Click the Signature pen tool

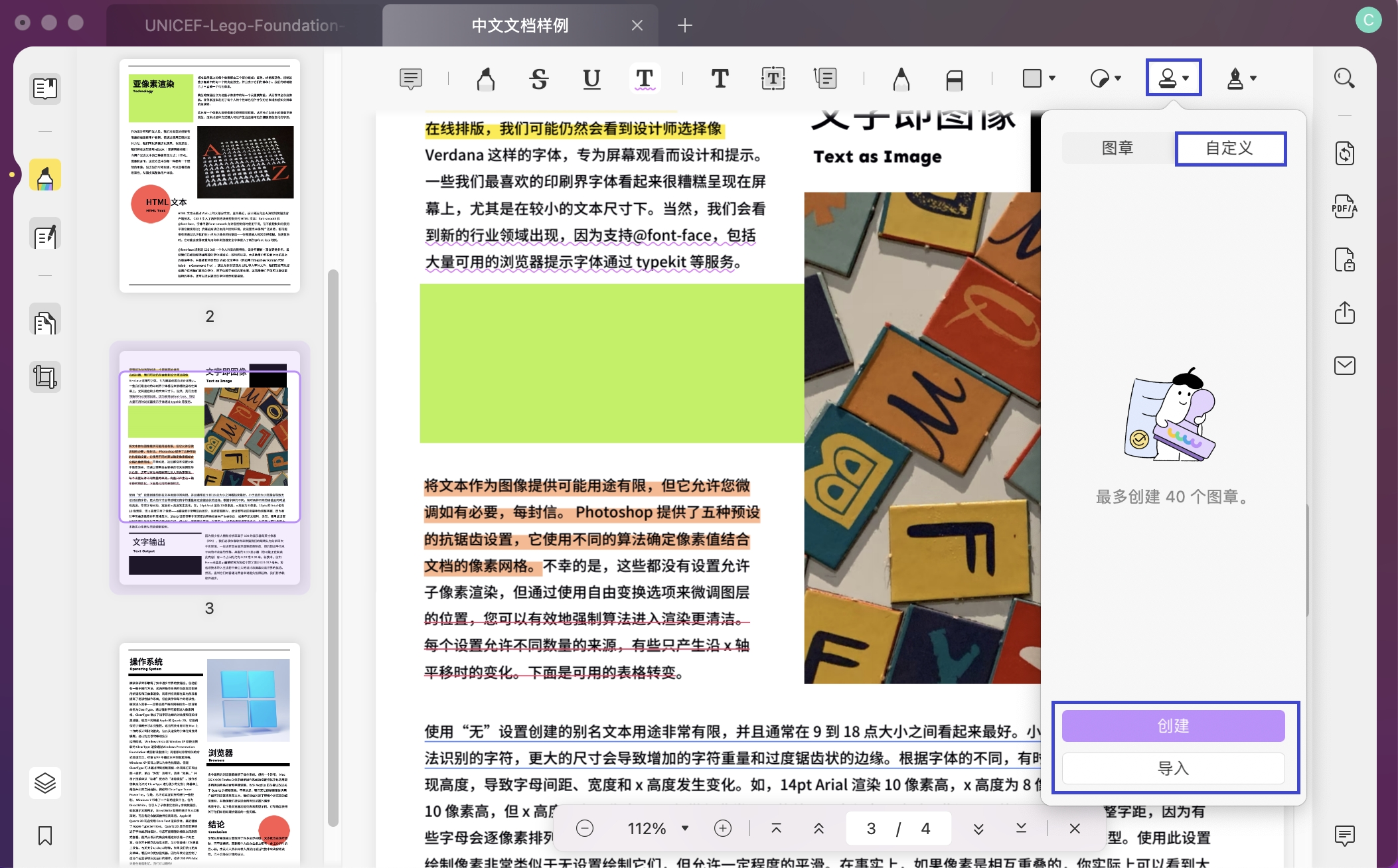[x=1235, y=78]
